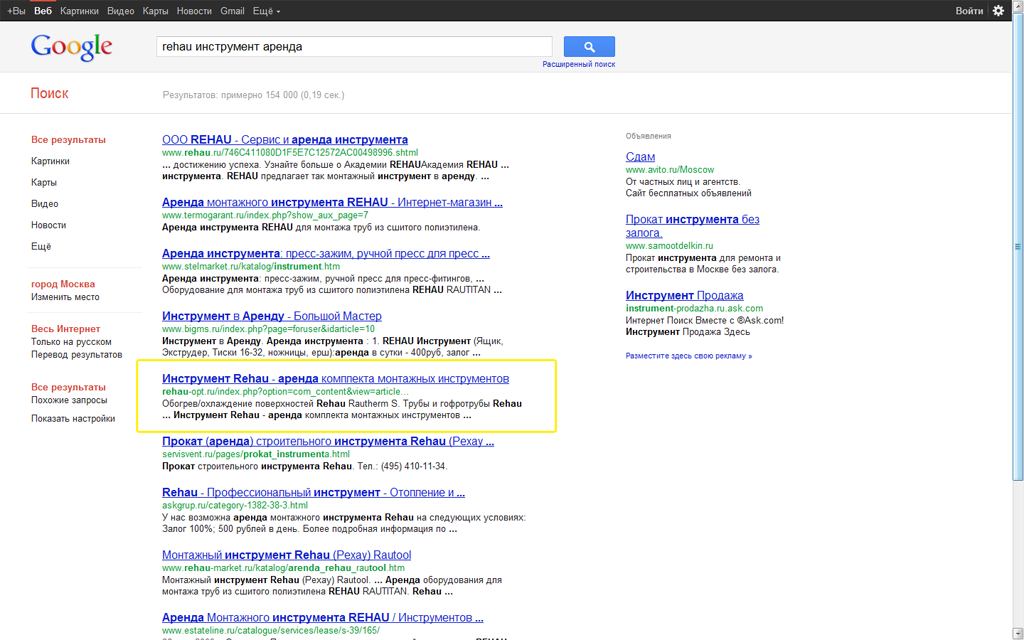Click Показать настройки in sidebar
Image resolution: width=1024 pixels, height=640 pixels.
(x=73, y=419)
